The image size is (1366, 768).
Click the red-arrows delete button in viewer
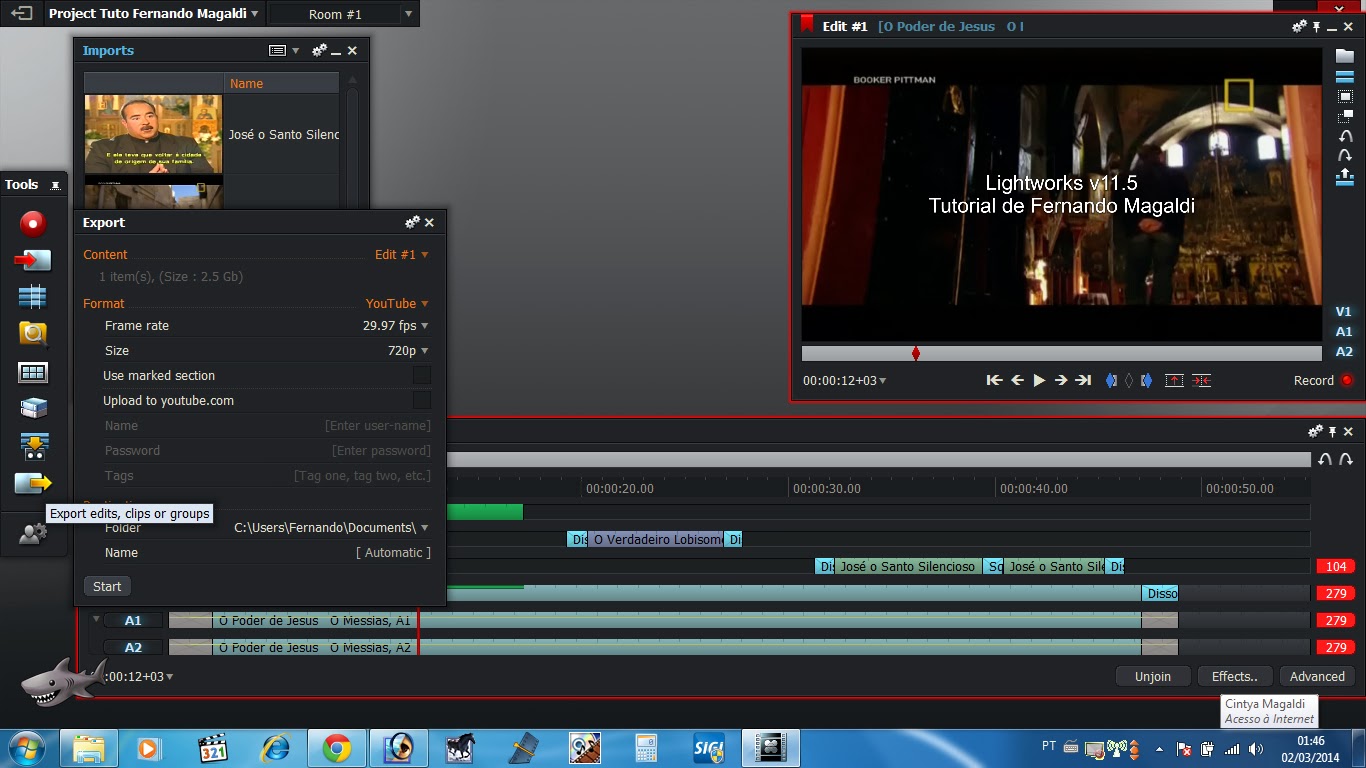1202,380
